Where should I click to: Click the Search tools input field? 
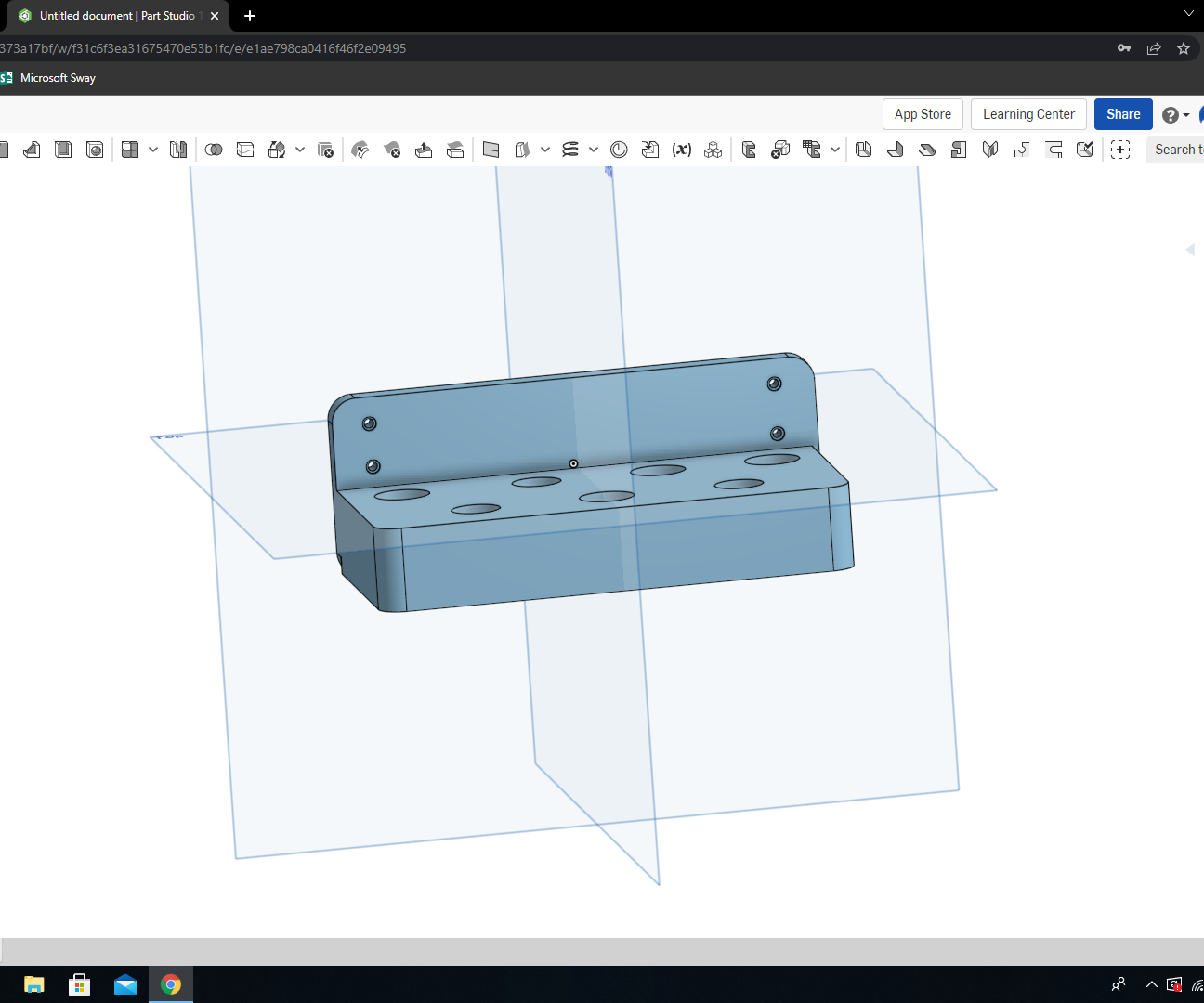point(1177,150)
